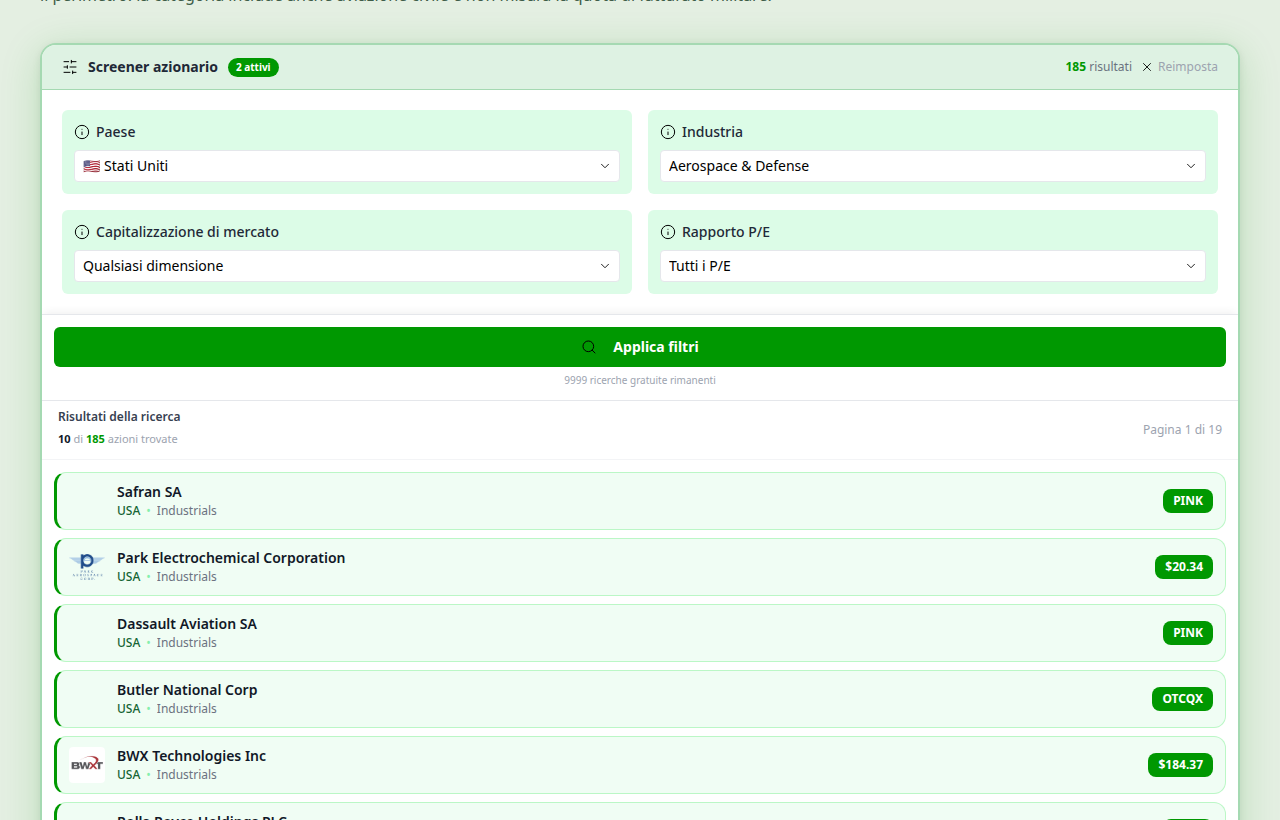Click the Pagina 1 di 19 text
Viewport: 1280px width, 820px height.
(1182, 430)
